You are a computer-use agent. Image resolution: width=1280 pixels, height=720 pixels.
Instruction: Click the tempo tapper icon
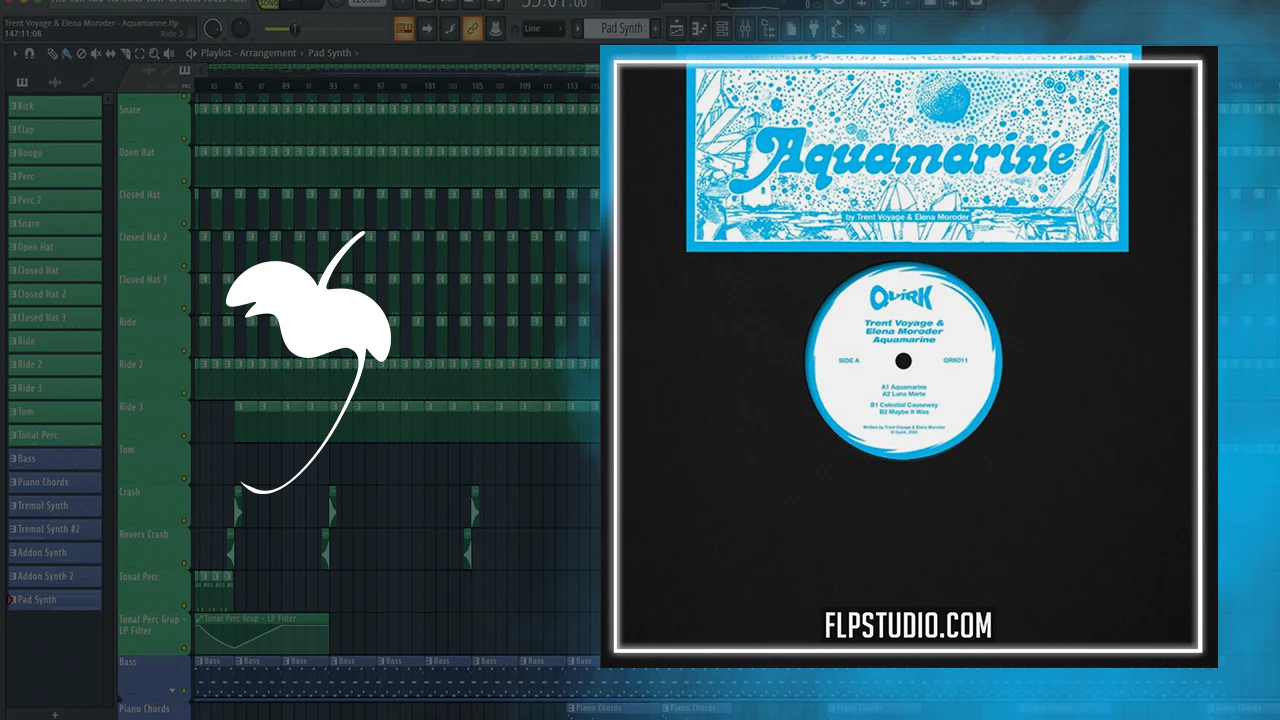click(x=837, y=29)
